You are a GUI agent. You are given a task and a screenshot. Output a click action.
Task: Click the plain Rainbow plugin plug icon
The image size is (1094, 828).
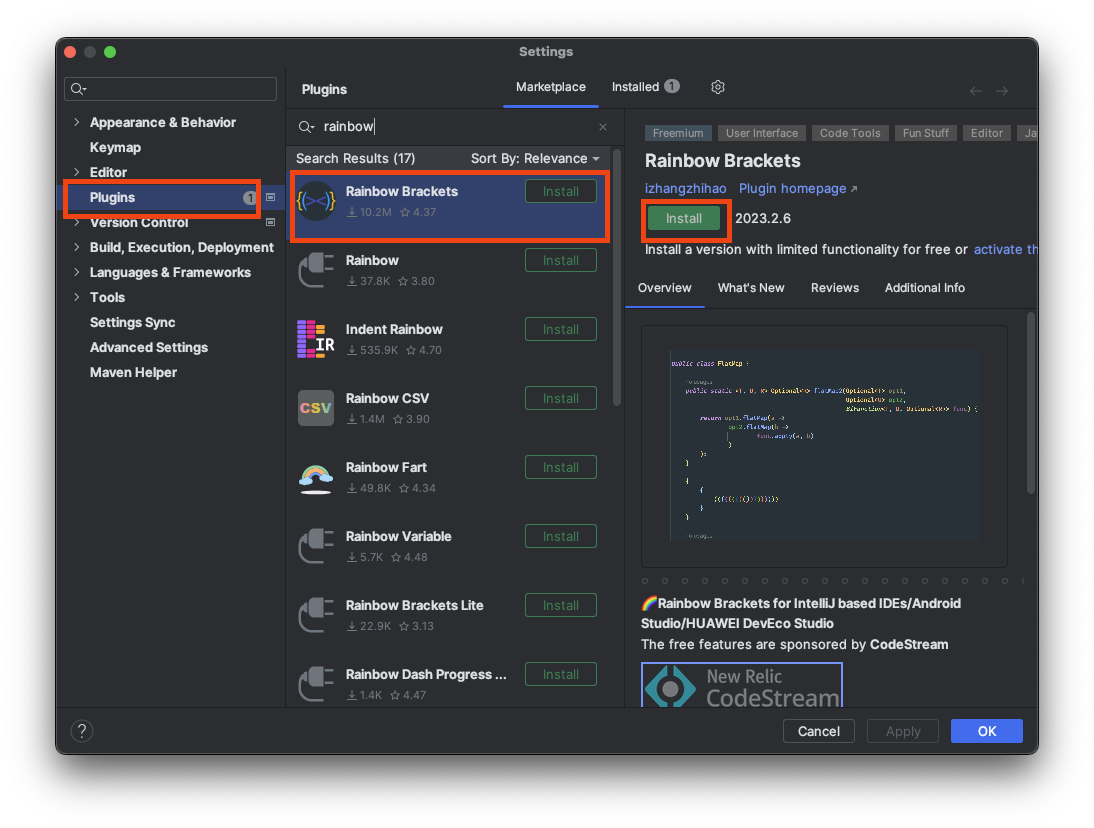[316, 270]
